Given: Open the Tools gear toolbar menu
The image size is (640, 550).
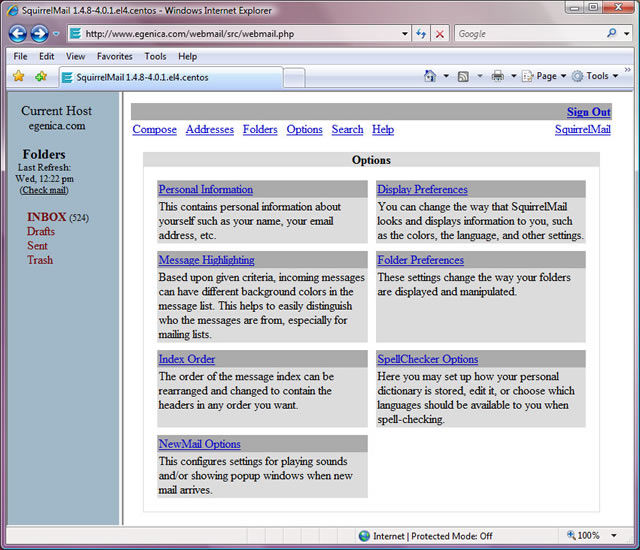Looking at the screenshot, I should (595, 76).
